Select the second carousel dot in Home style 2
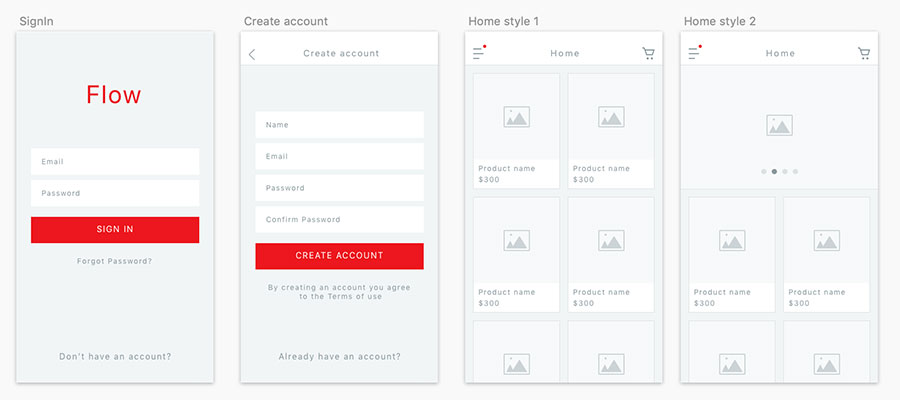The image size is (900, 400). click(x=775, y=172)
